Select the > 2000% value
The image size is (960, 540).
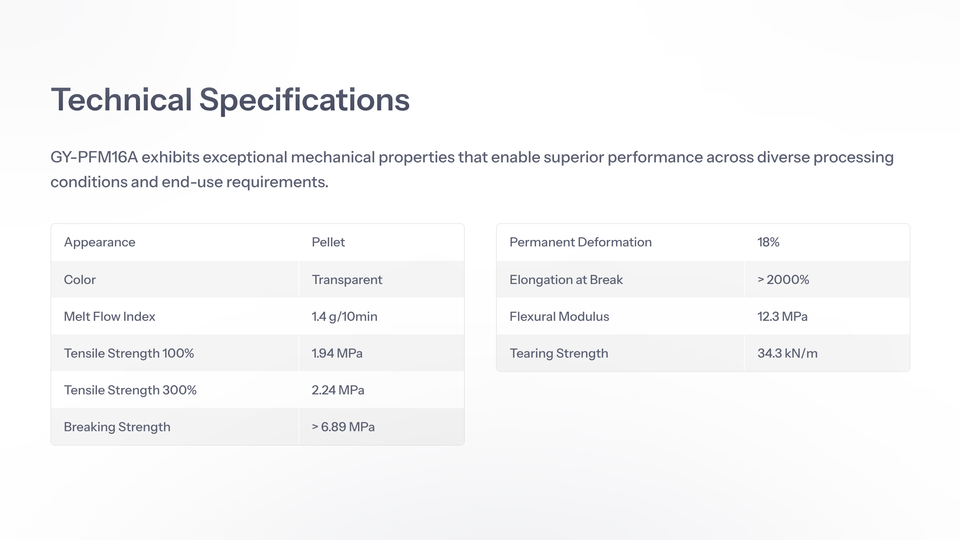tap(783, 280)
